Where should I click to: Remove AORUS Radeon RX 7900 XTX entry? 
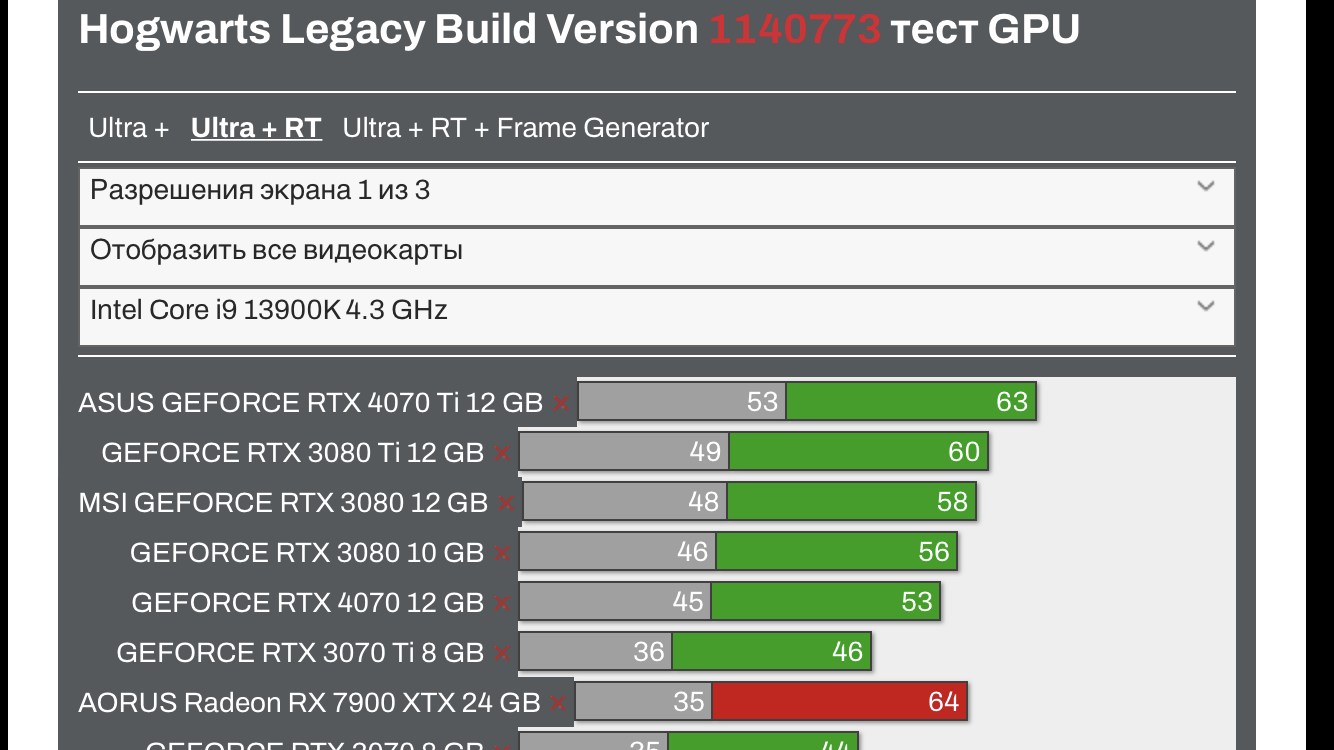(558, 703)
